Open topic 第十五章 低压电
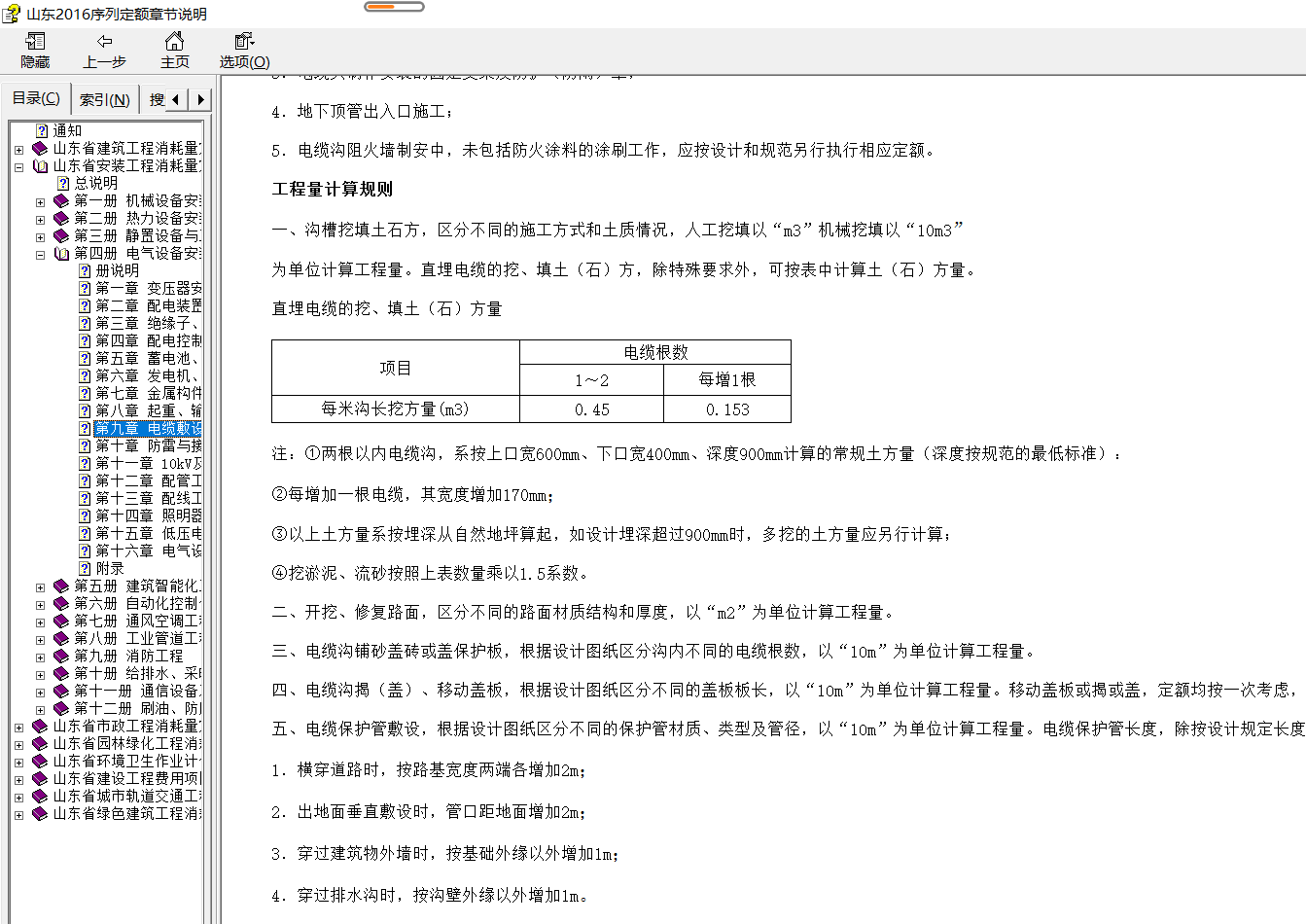 [148, 533]
